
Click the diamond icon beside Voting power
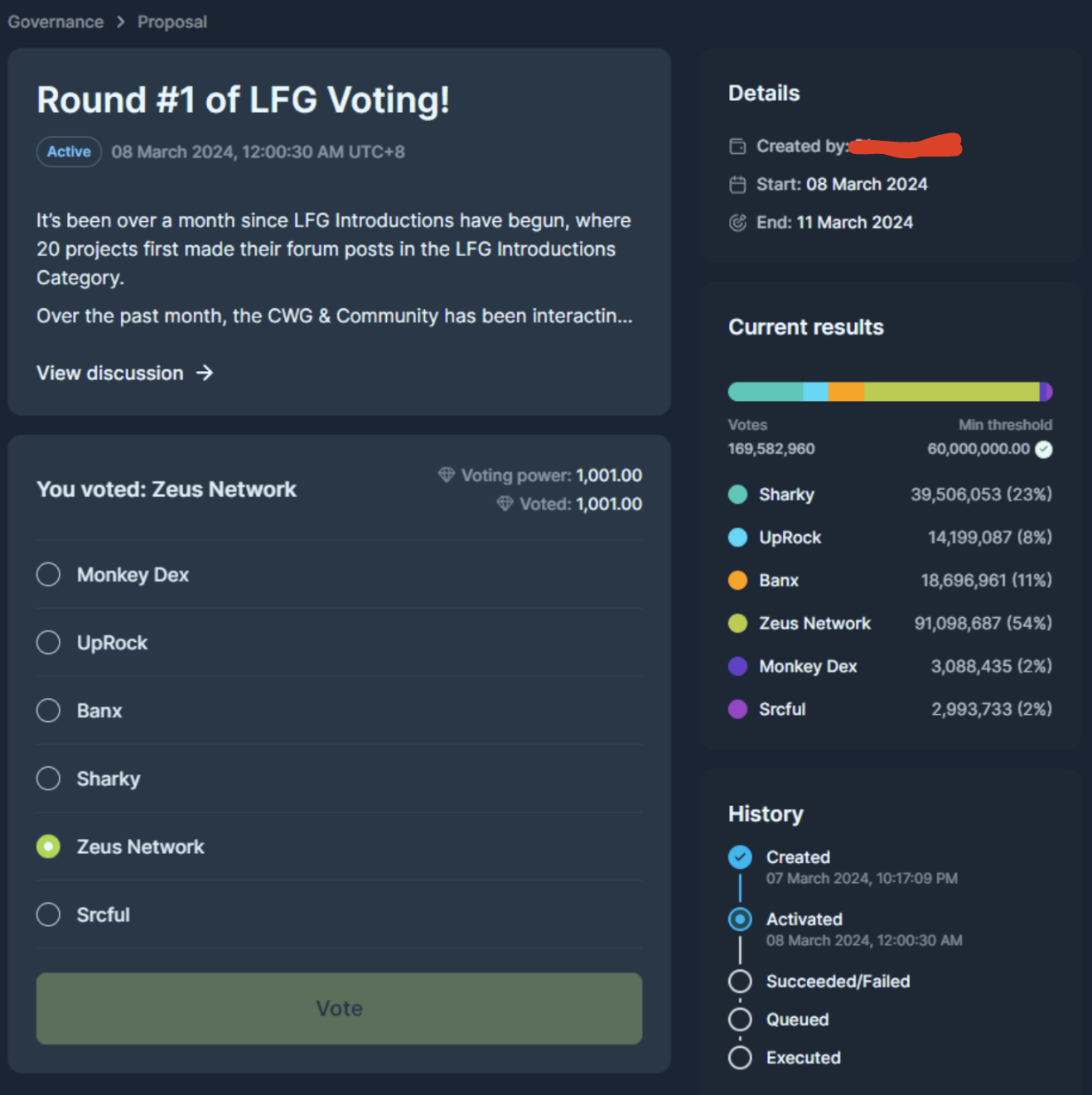tap(447, 475)
